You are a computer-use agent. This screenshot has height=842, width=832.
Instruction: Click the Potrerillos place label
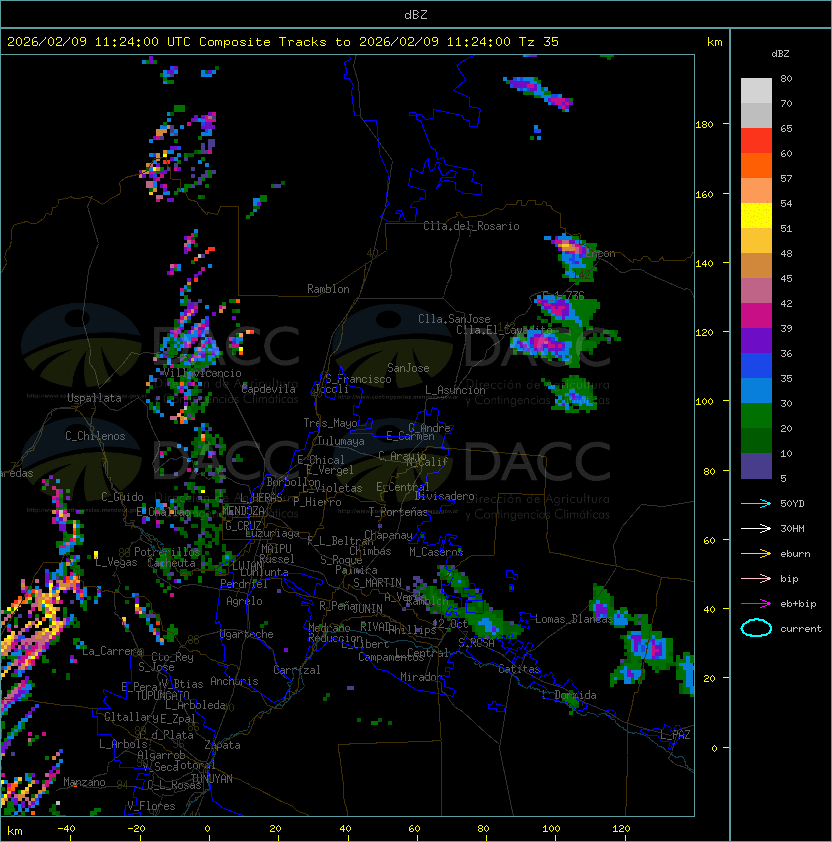(x=167, y=552)
